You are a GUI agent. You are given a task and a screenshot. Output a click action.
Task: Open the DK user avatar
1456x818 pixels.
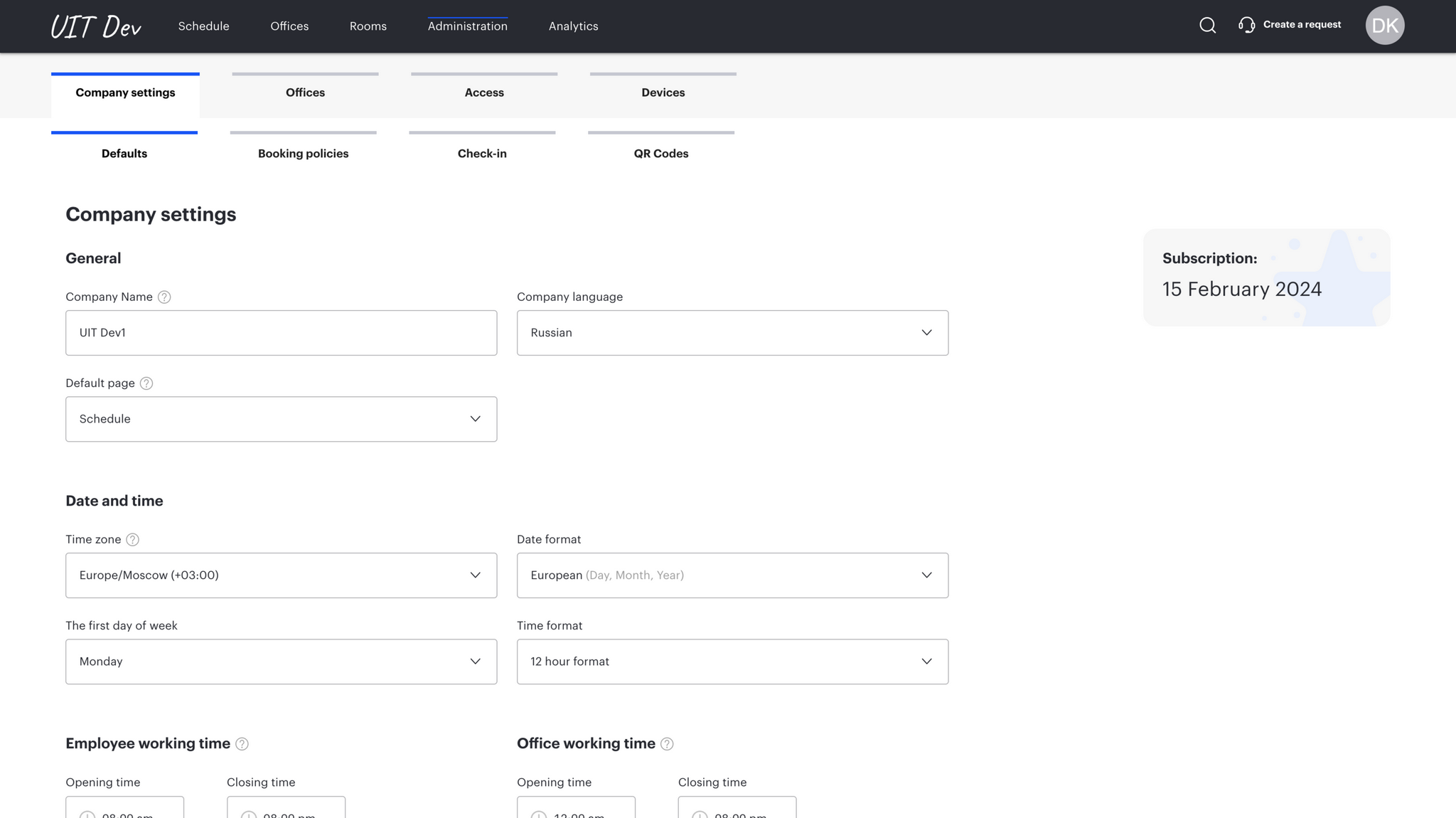pos(1384,26)
